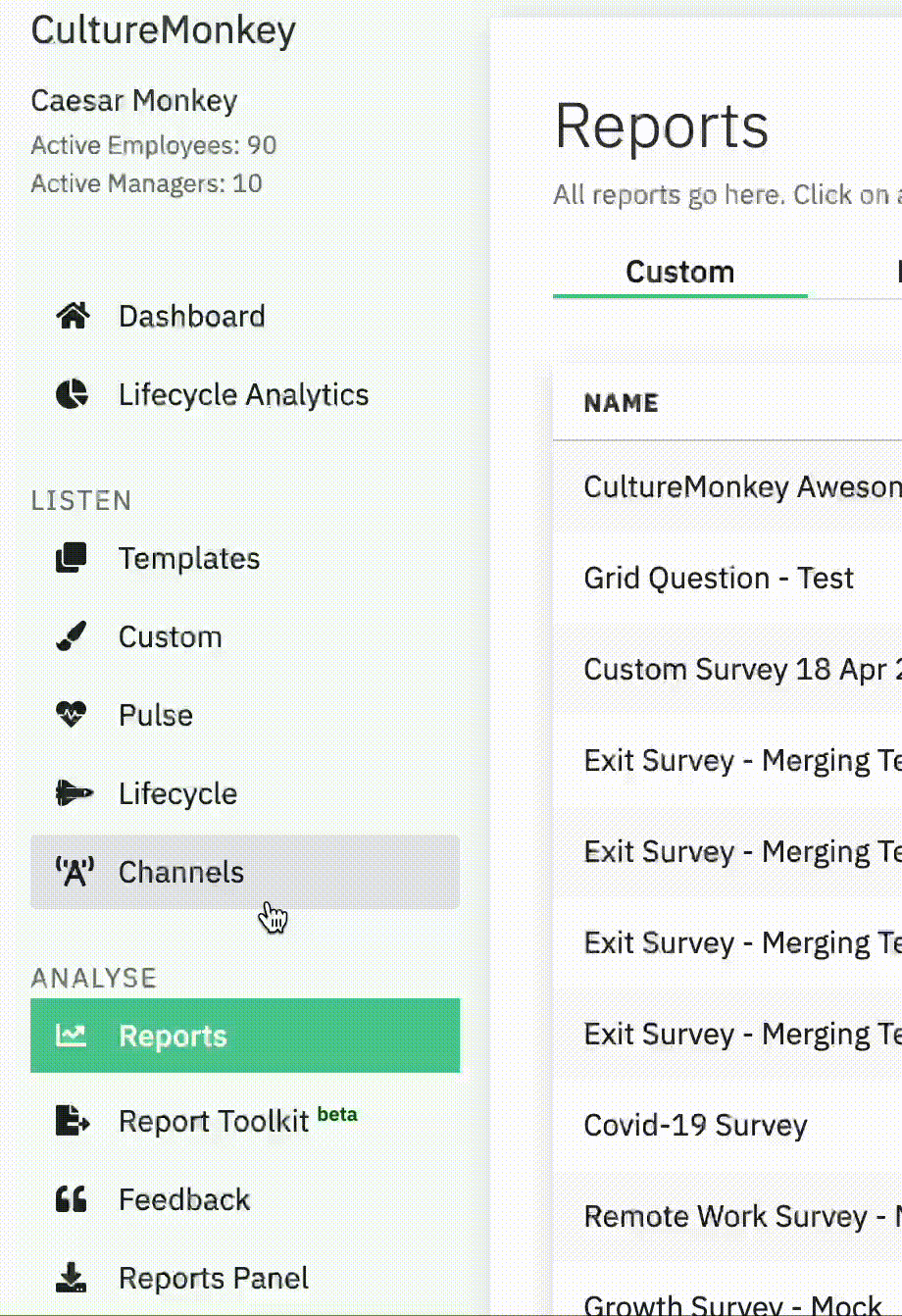
Task: Open the Covid-19 Survey report
Action: coord(727,1125)
